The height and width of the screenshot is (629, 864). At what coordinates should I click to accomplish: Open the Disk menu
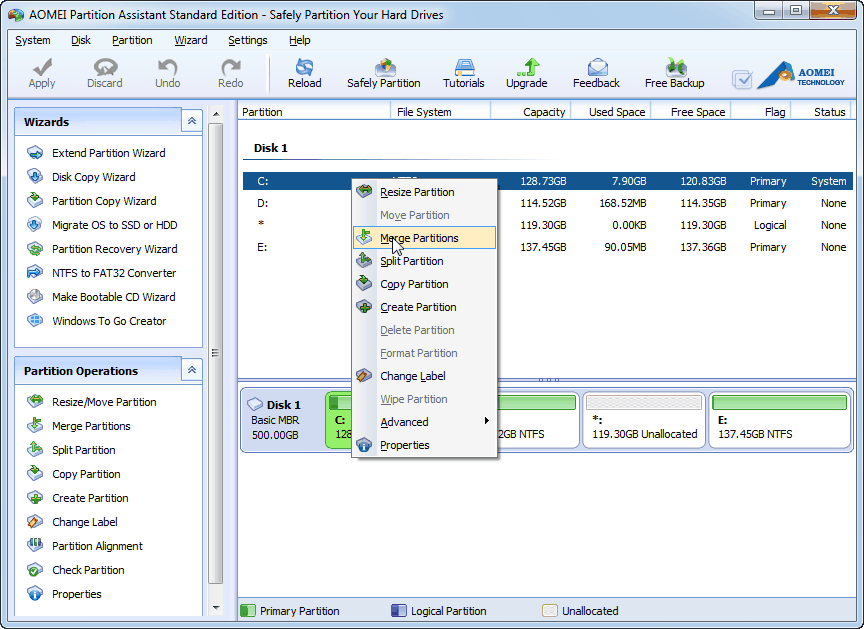81,40
